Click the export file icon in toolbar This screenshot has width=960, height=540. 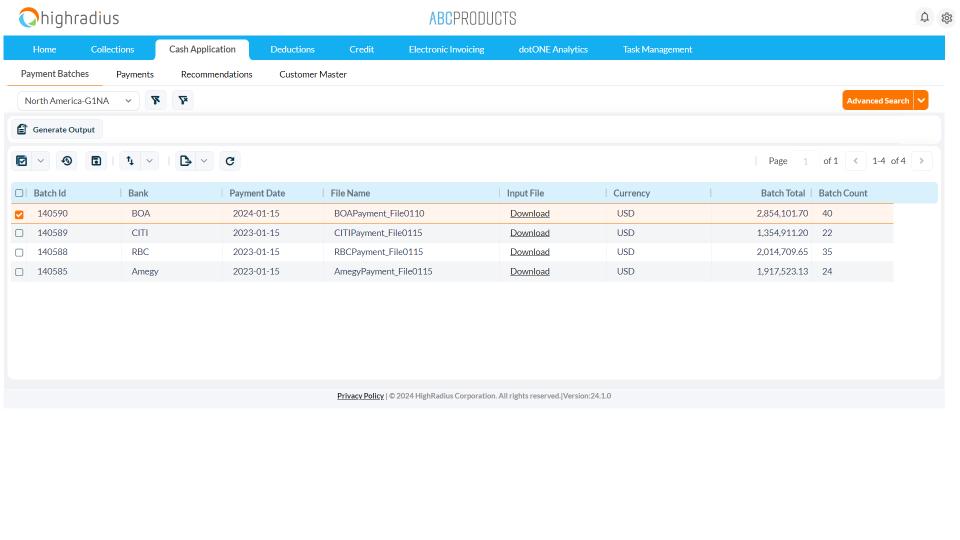(x=185, y=161)
